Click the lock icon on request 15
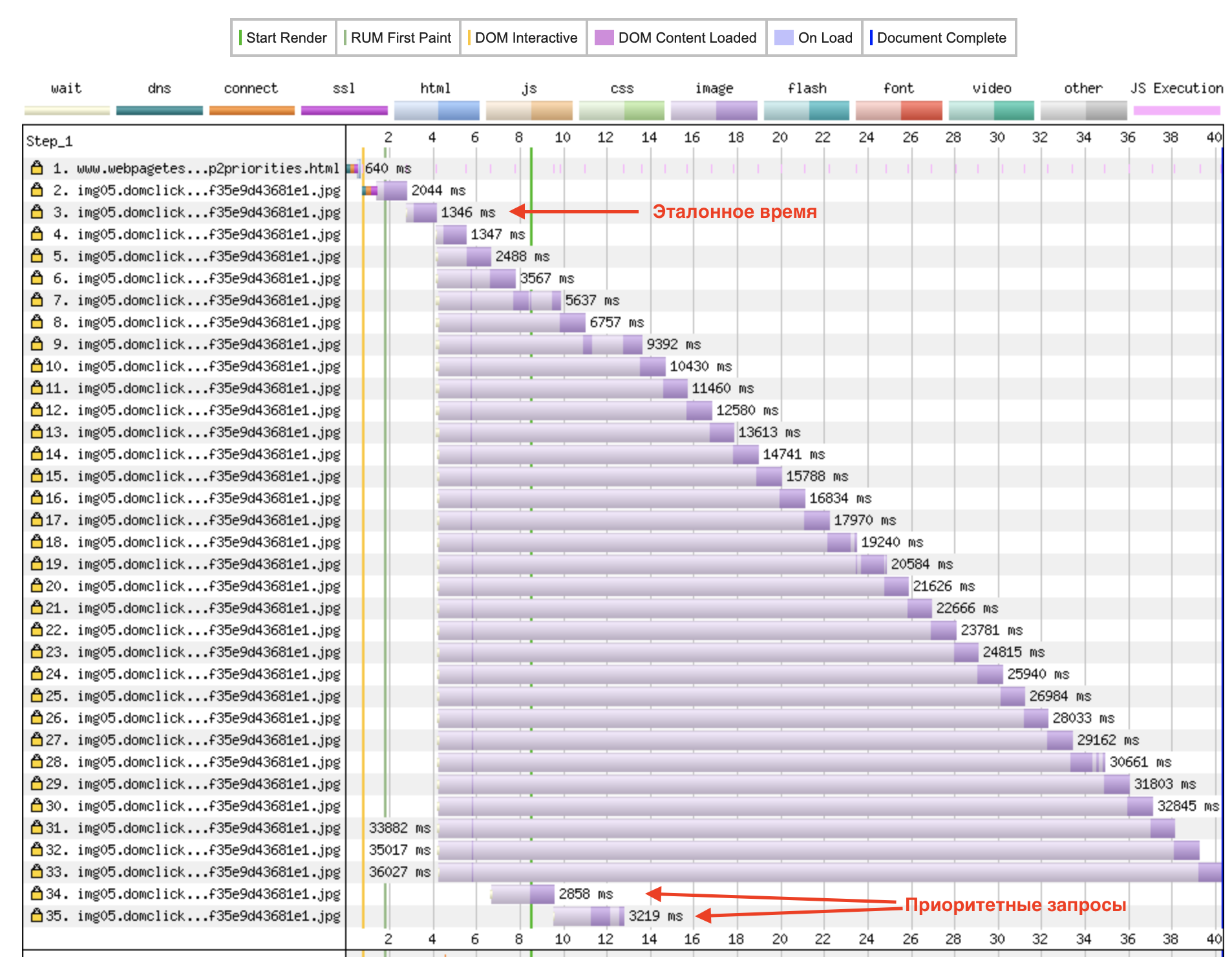The height and width of the screenshot is (957, 1232). coord(37,476)
